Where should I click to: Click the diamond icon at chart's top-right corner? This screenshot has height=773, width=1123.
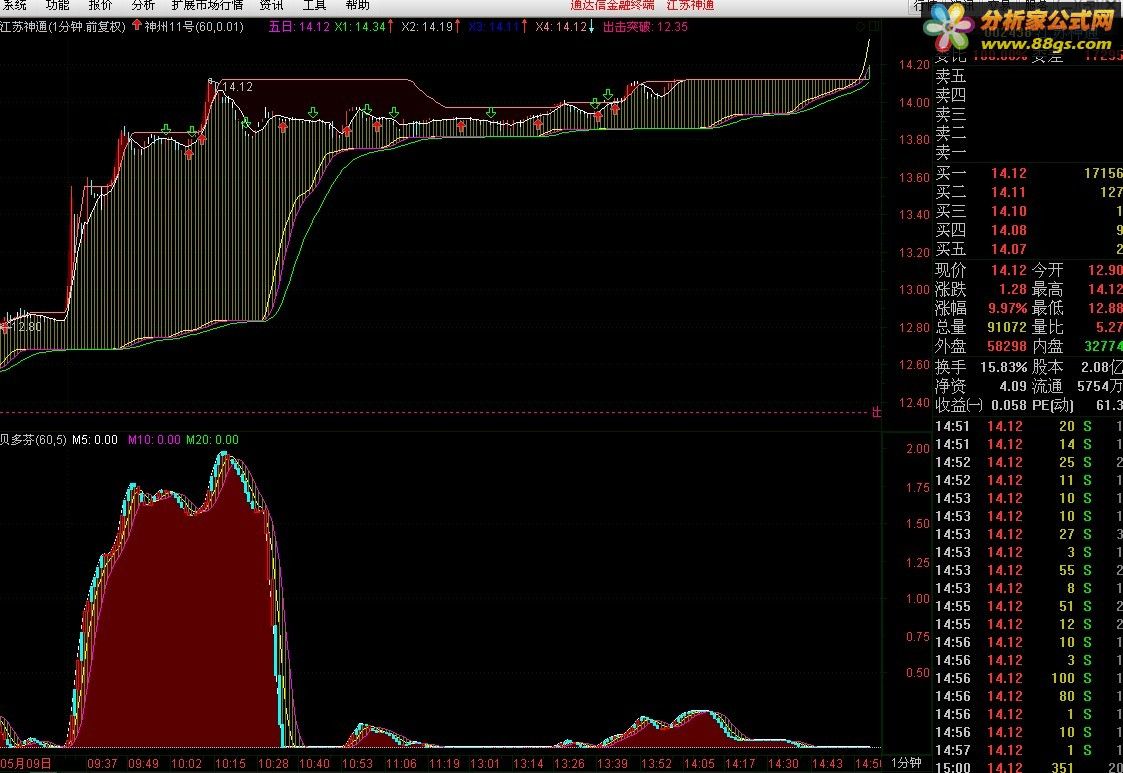coord(860,27)
